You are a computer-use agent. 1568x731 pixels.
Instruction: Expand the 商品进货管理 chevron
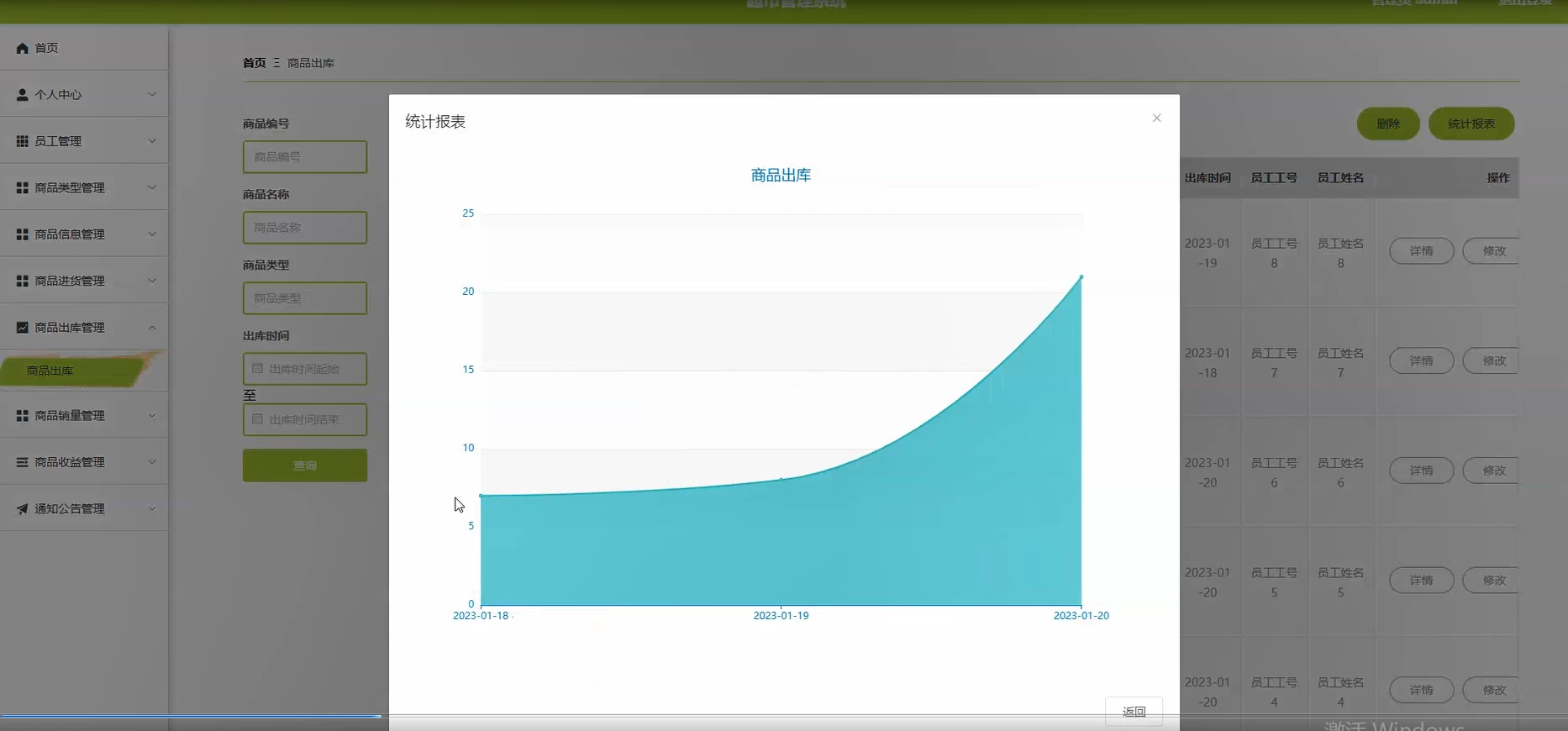click(x=152, y=281)
